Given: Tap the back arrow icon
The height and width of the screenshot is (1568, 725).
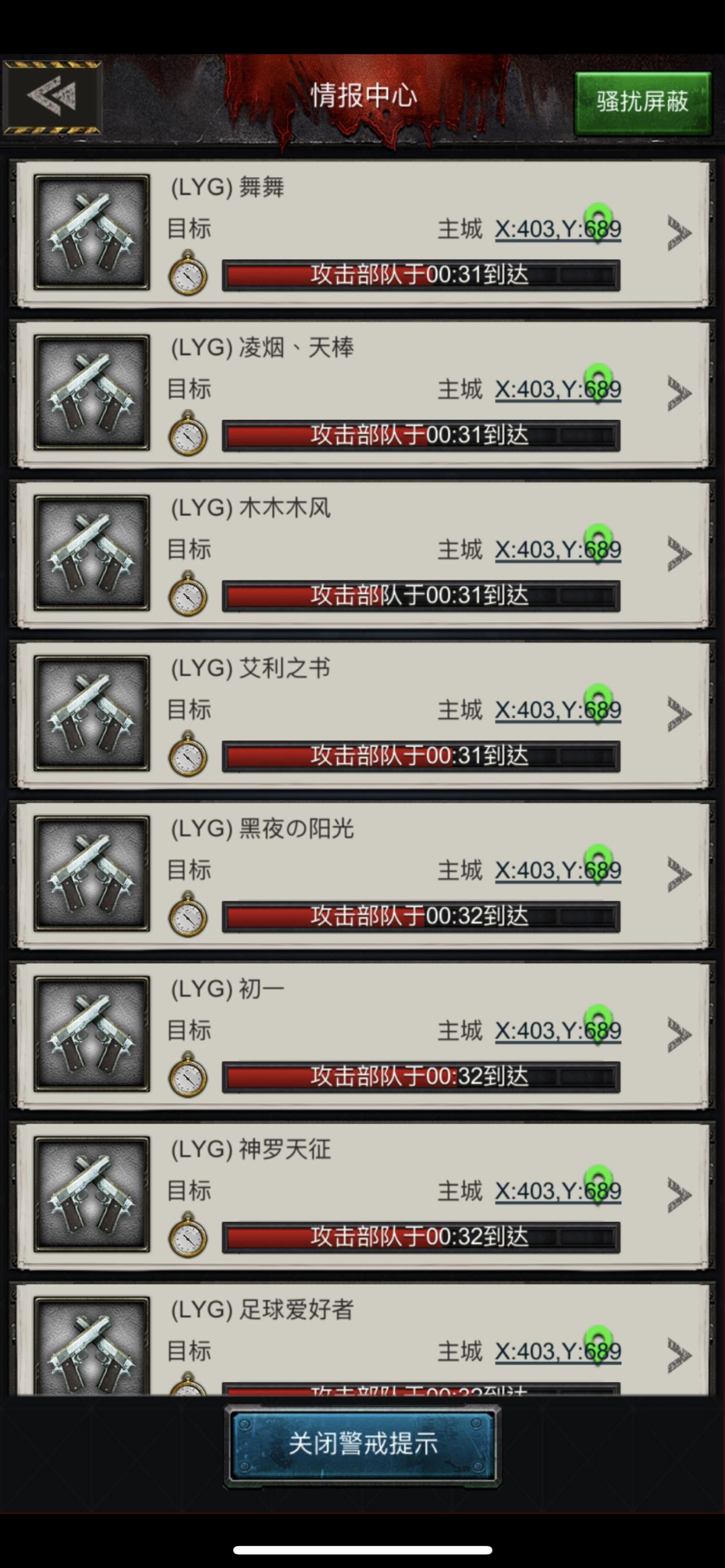Looking at the screenshot, I should pos(52,97).
